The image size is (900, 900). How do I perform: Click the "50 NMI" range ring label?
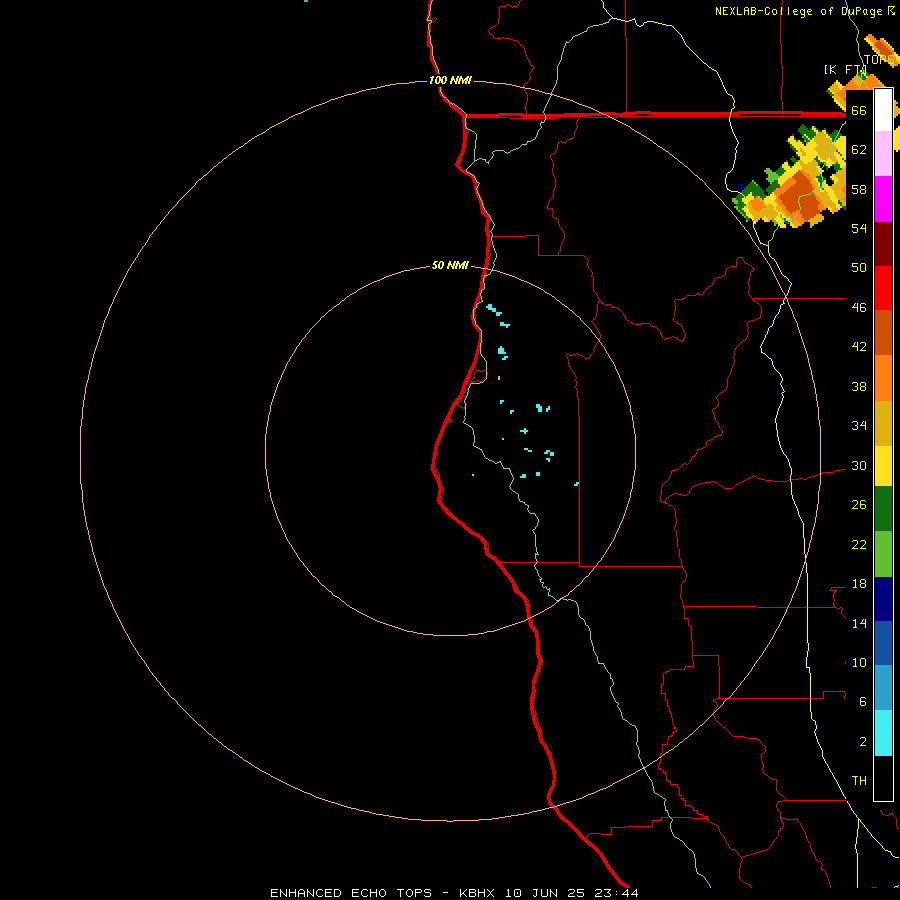450,265
